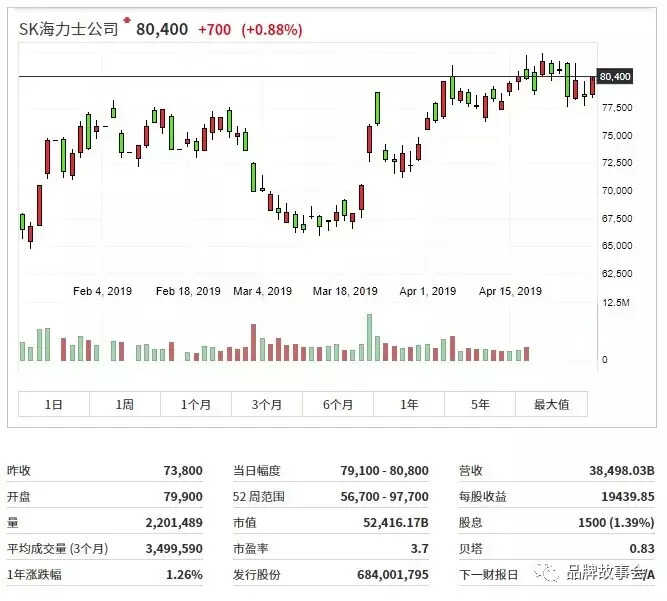Click the 营收 value 38,498.03B
Image resolution: width=667 pixels, height=601 pixels.
point(621,470)
